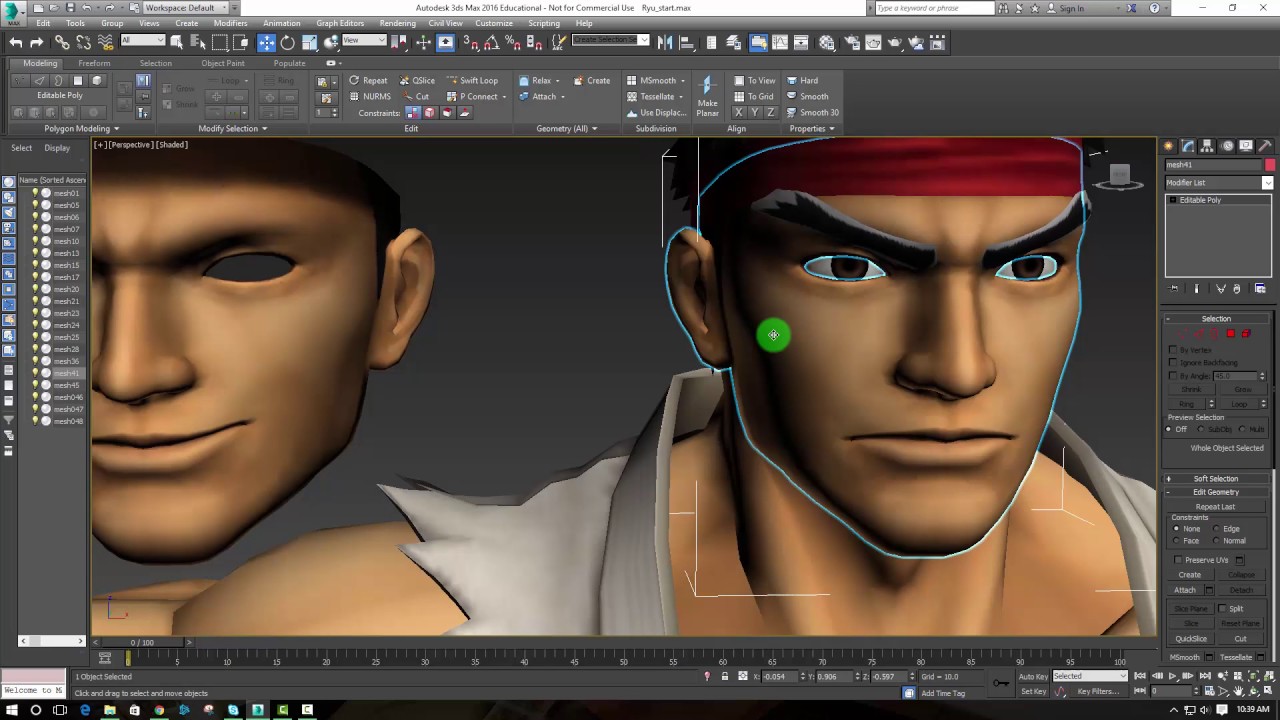Open the Motion command panel tab
Image resolution: width=1280 pixels, height=720 pixels.
(1227, 146)
